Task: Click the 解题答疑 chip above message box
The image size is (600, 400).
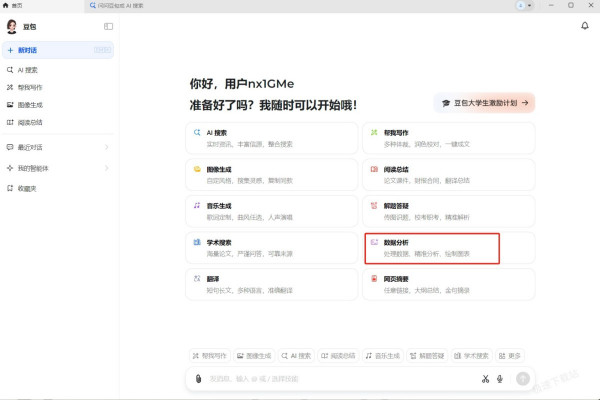Action: (x=427, y=356)
